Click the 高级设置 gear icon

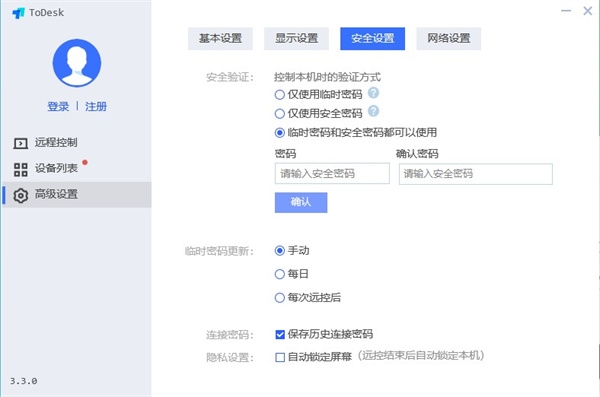click(21, 195)
